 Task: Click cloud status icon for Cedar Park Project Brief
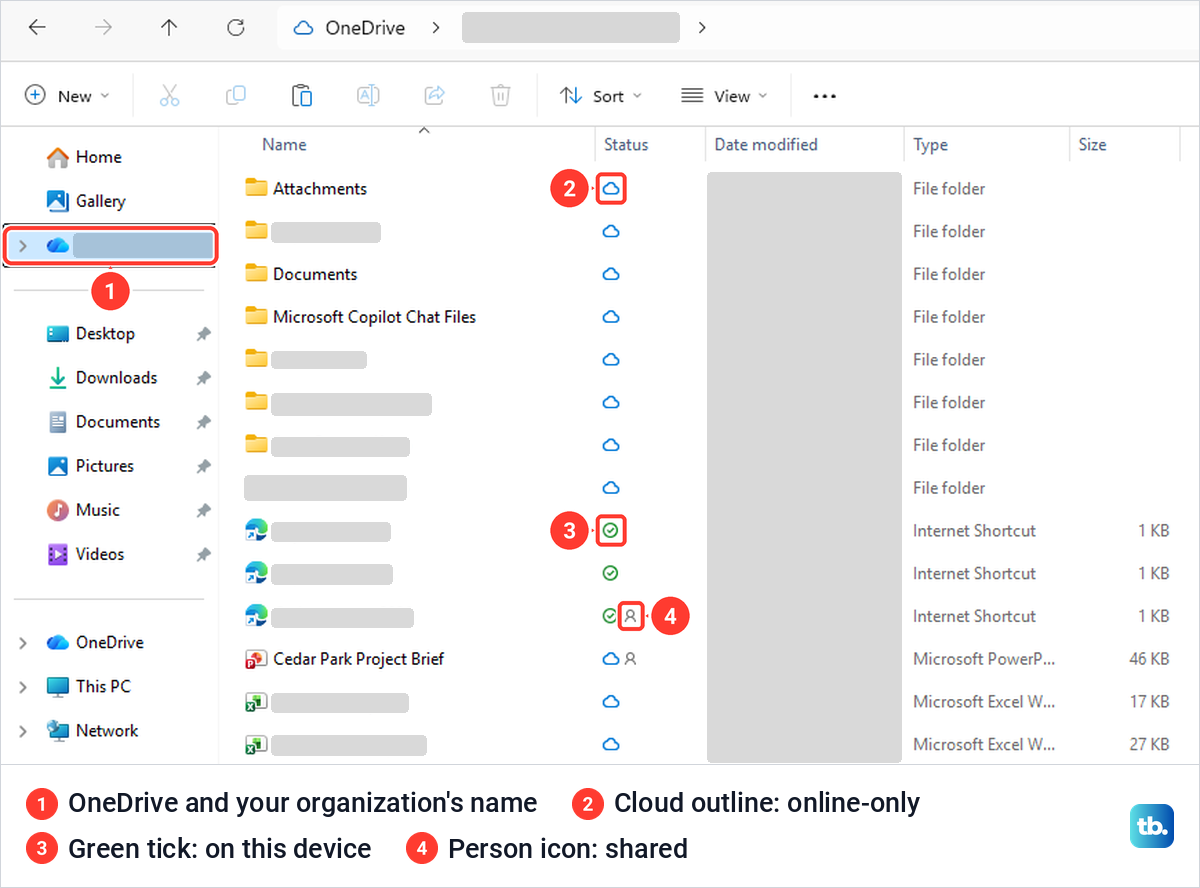click(x=611, y=659)
